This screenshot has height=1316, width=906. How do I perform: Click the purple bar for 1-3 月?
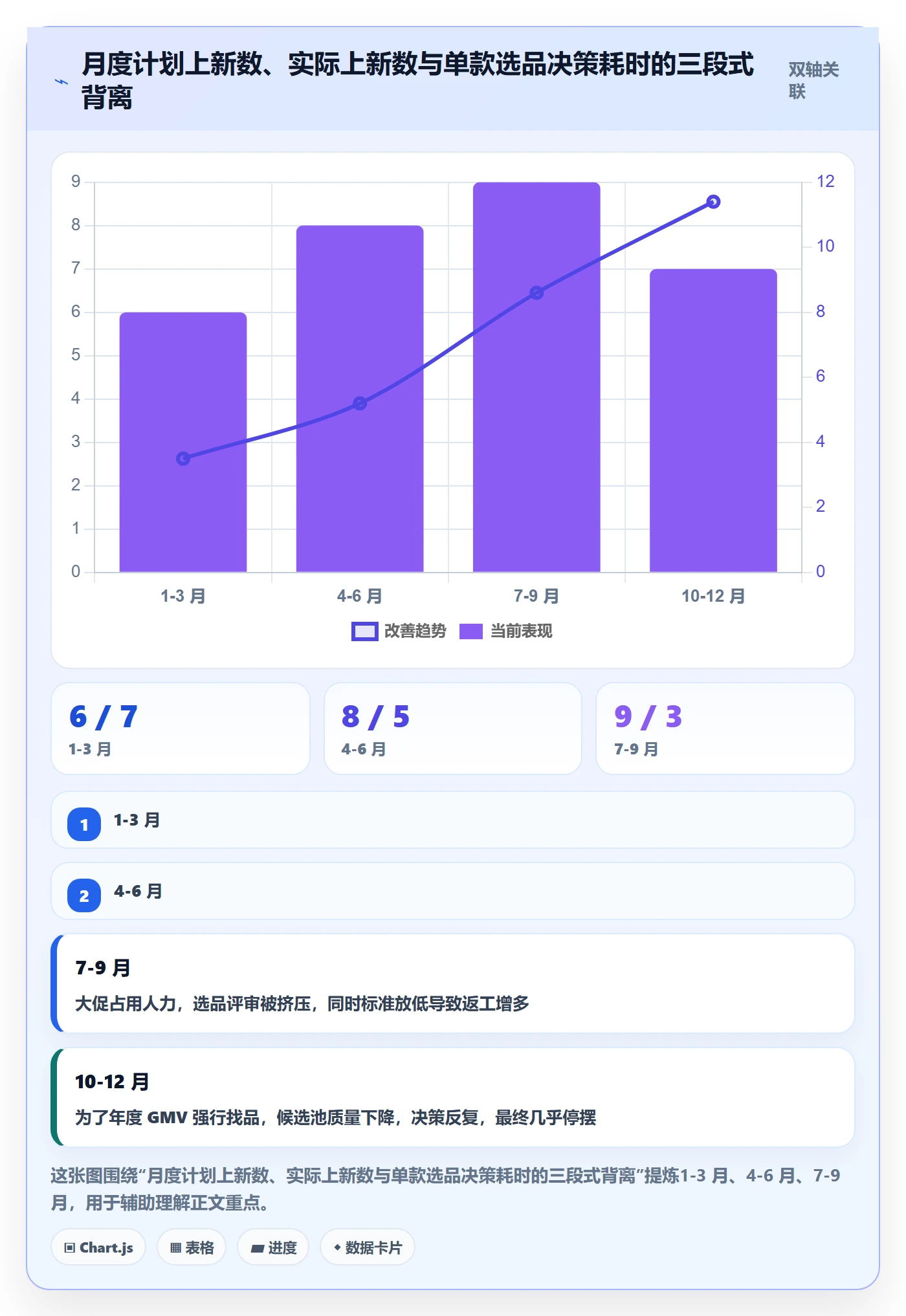(183, 442)
